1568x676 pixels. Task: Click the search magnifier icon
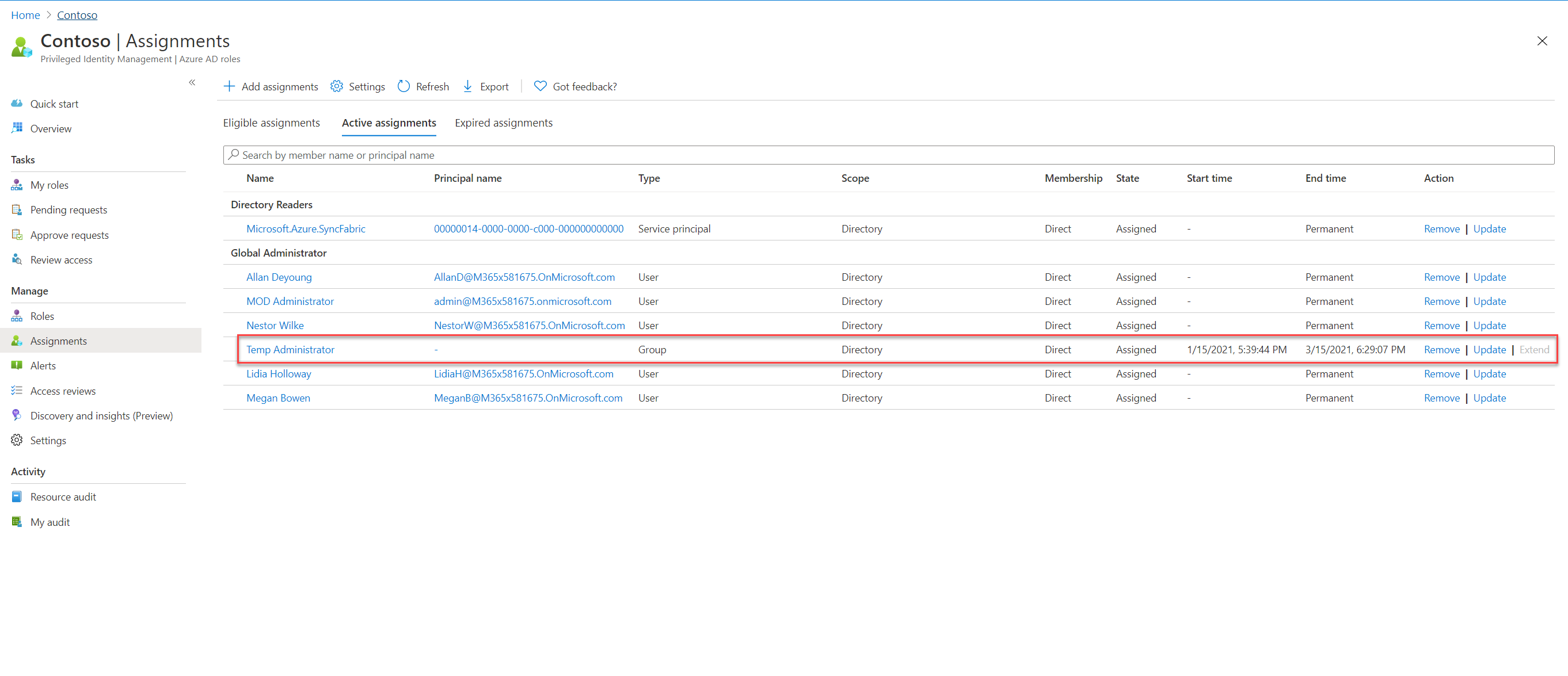point(234,155)
